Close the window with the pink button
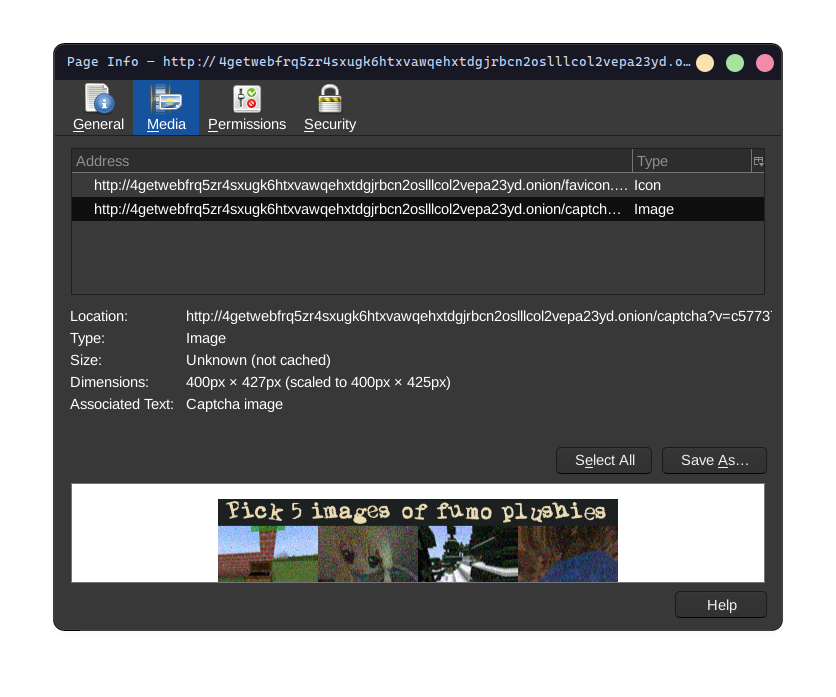836x697 pixels. pos(765,63)
